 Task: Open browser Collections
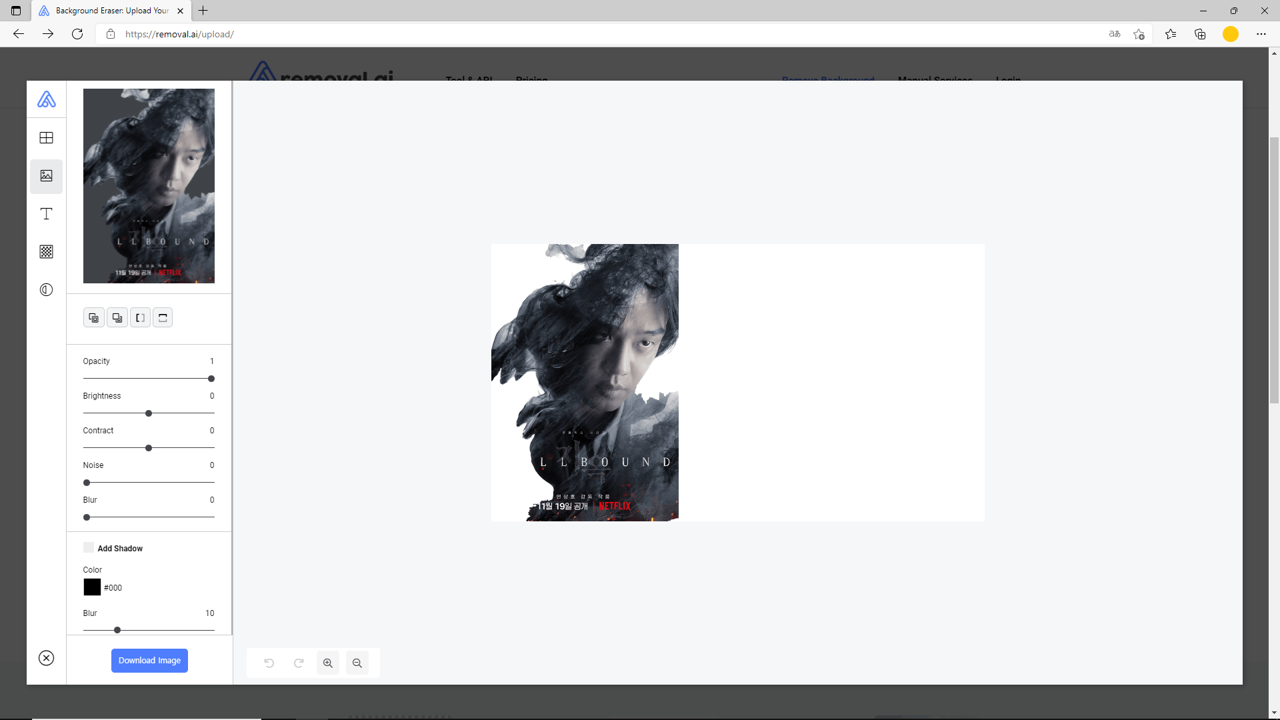point(1200,34)
